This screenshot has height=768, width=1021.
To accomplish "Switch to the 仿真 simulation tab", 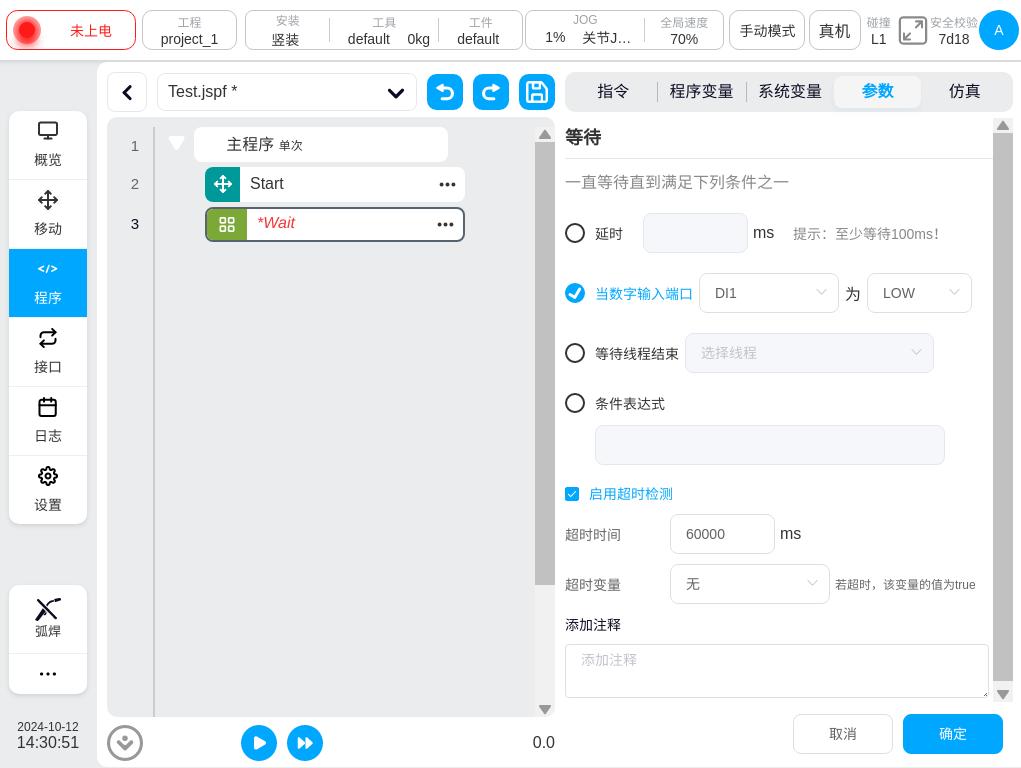I will coord(964,91).
